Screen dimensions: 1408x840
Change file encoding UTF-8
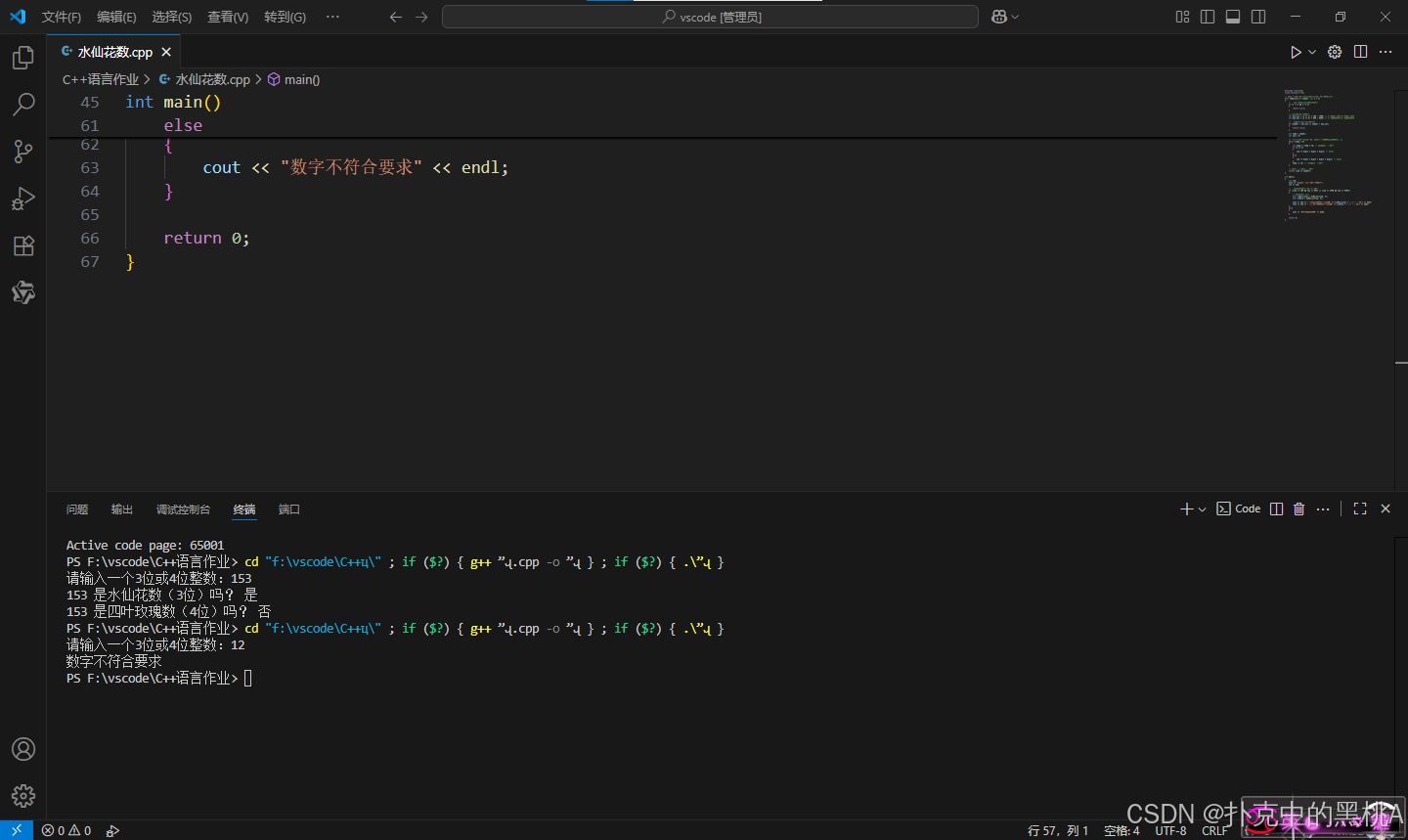1170,830
